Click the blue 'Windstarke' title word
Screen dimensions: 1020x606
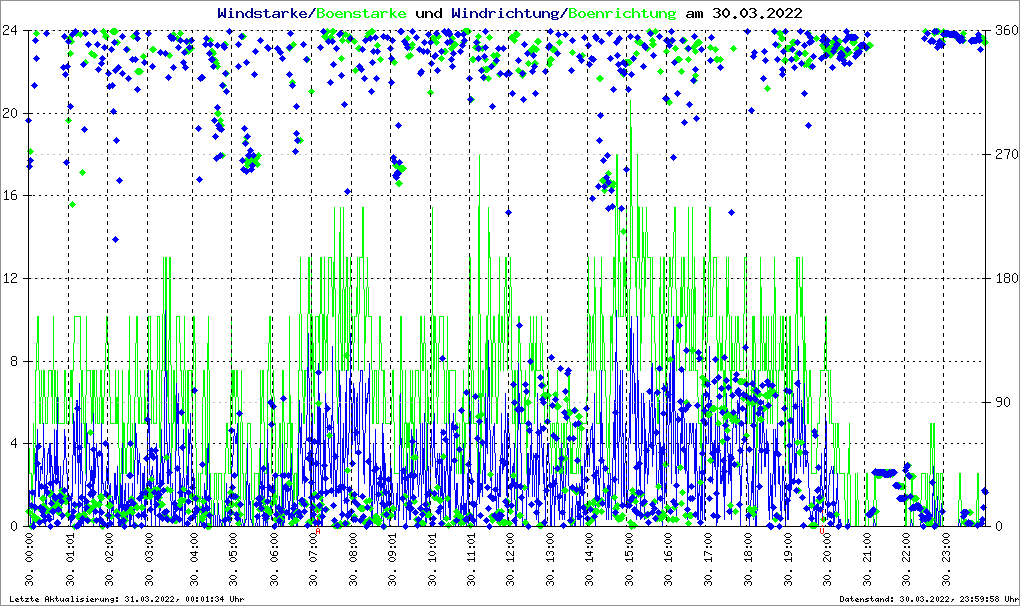264,13
